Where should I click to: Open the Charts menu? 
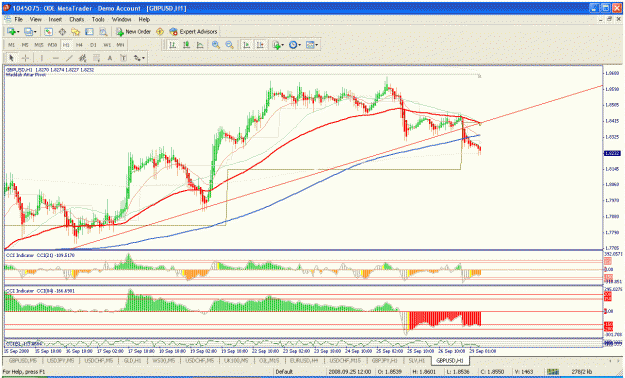coord(77,19)
